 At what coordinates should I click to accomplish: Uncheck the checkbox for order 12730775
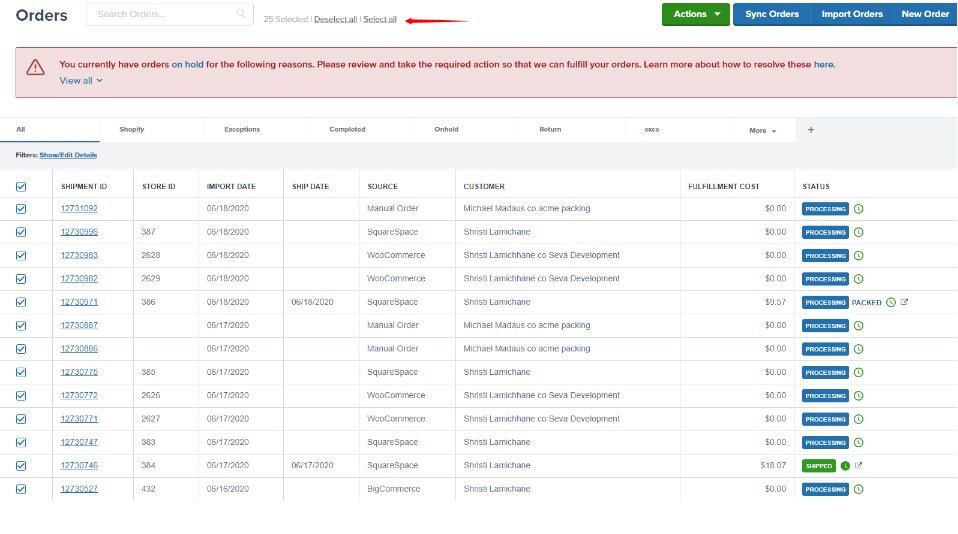21,373
